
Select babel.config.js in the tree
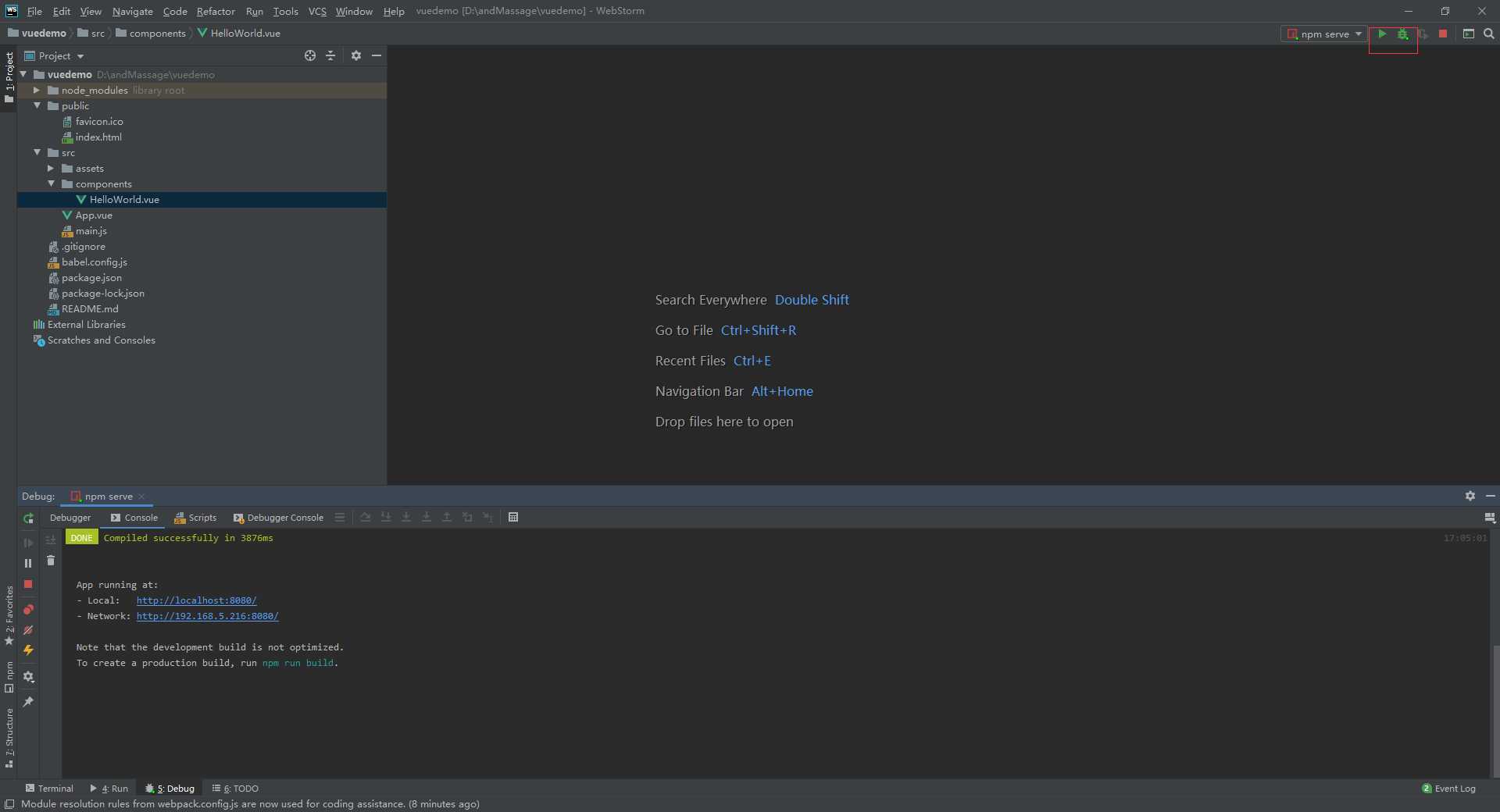(x=94, y=262)
